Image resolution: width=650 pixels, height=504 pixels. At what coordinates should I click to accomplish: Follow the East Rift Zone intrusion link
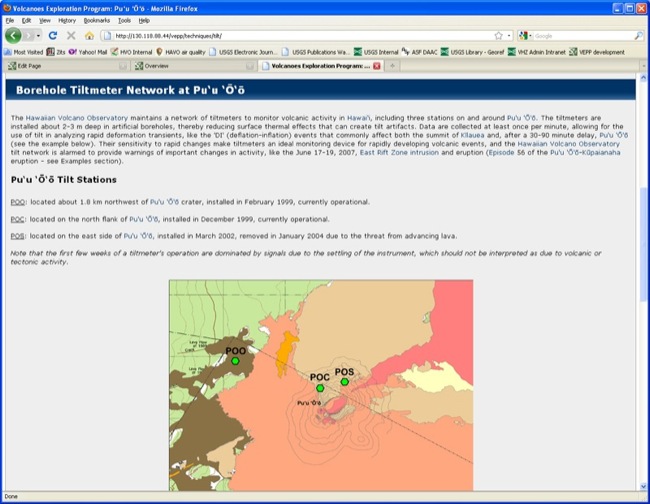click(399, 153)
